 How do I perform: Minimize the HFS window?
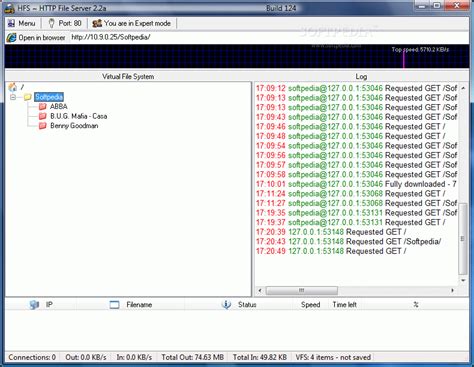[423, 6]
